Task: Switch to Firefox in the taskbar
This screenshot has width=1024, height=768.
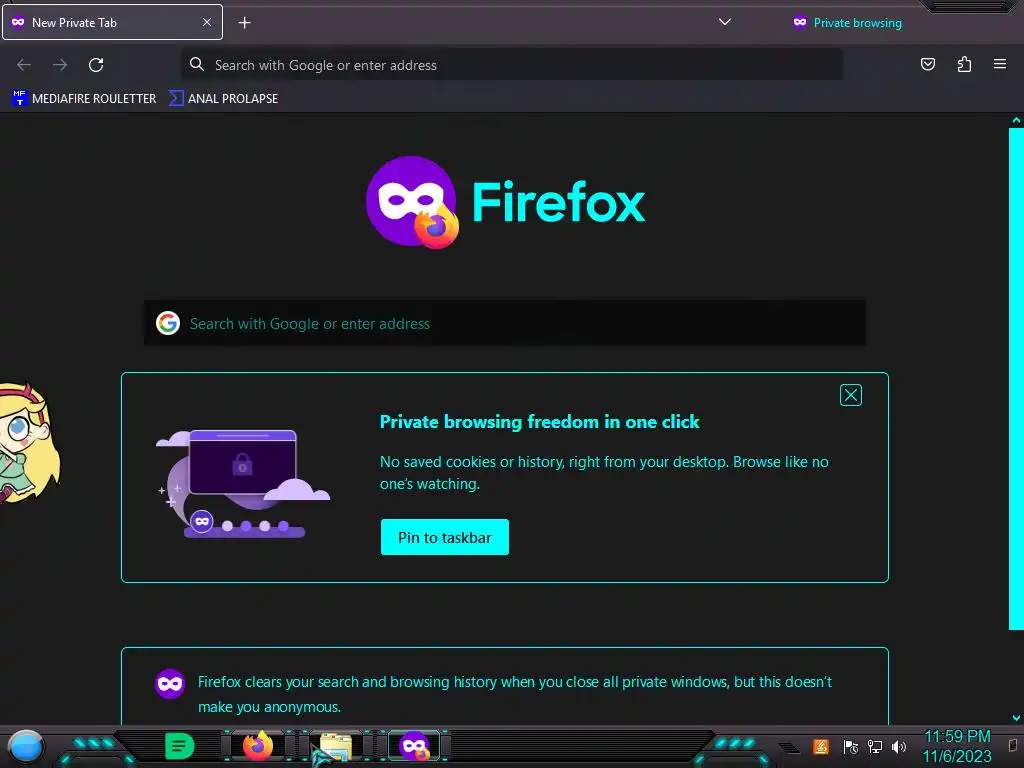Action: click(x=258, y=746)
